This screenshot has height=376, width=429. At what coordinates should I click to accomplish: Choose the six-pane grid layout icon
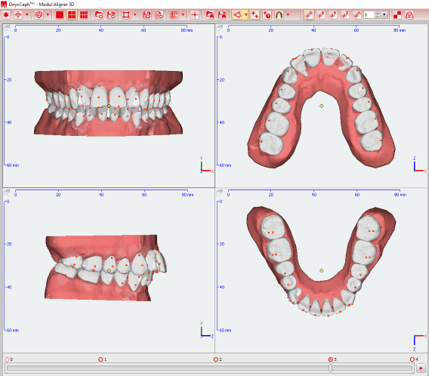point(84,15)
